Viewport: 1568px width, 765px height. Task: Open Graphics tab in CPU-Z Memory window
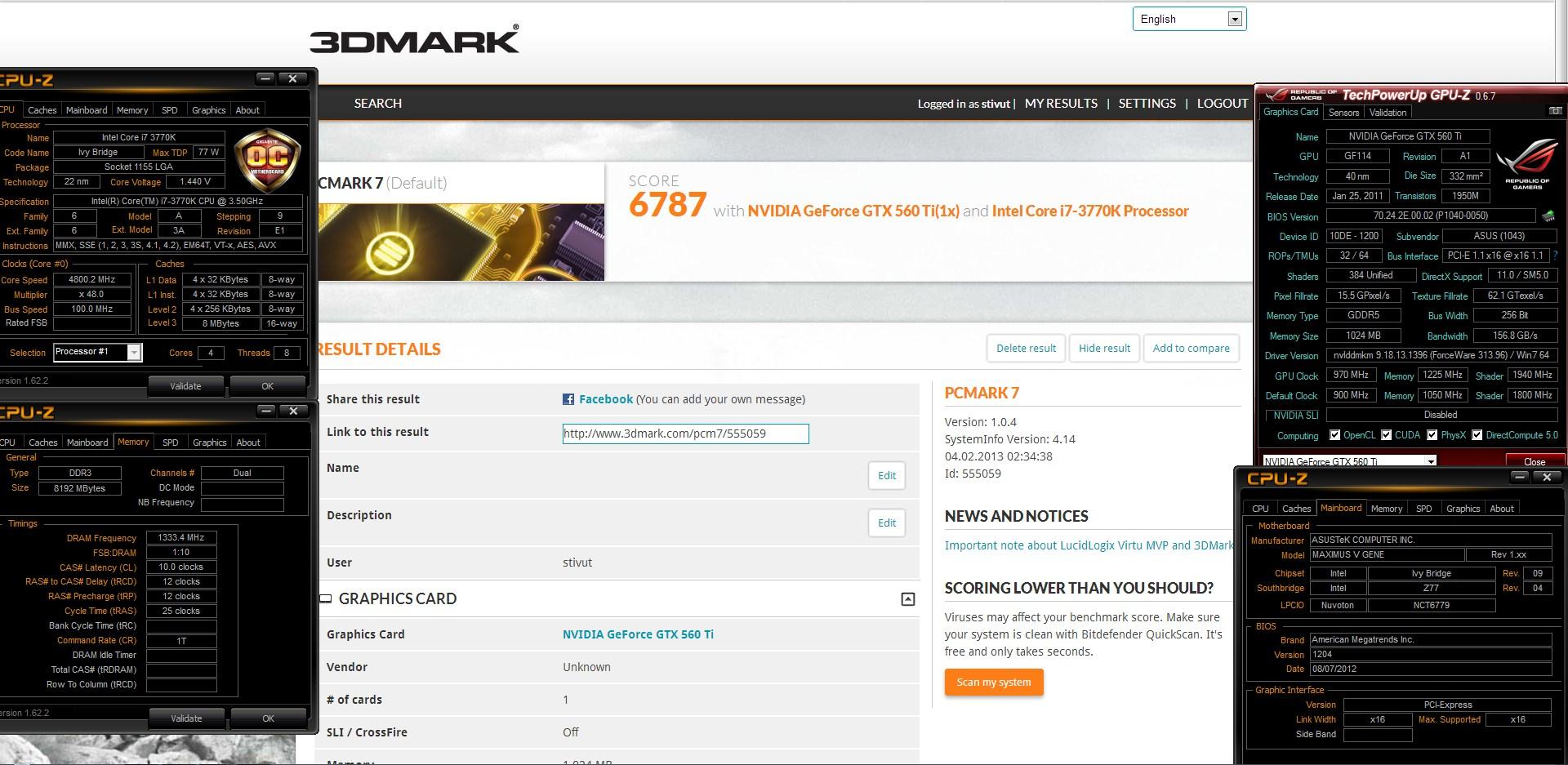[x=209, y=443]
